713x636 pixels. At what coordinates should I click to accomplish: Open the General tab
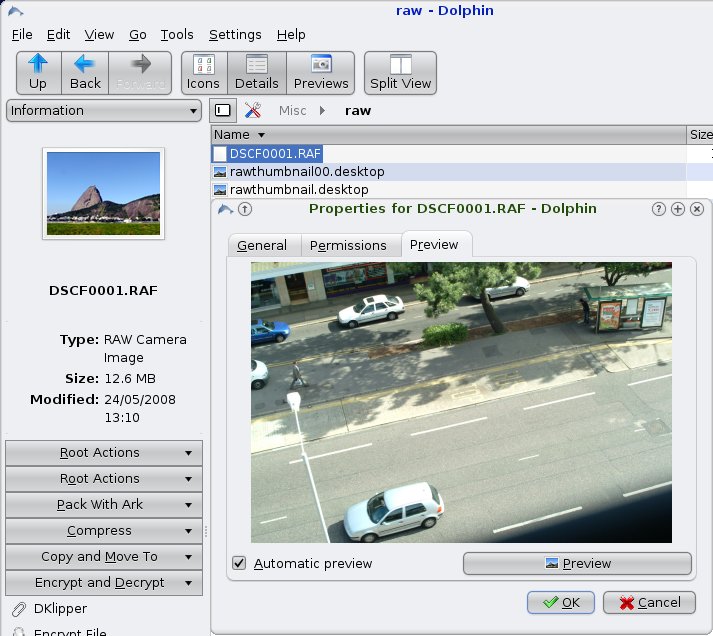click(x=262, y=245)
